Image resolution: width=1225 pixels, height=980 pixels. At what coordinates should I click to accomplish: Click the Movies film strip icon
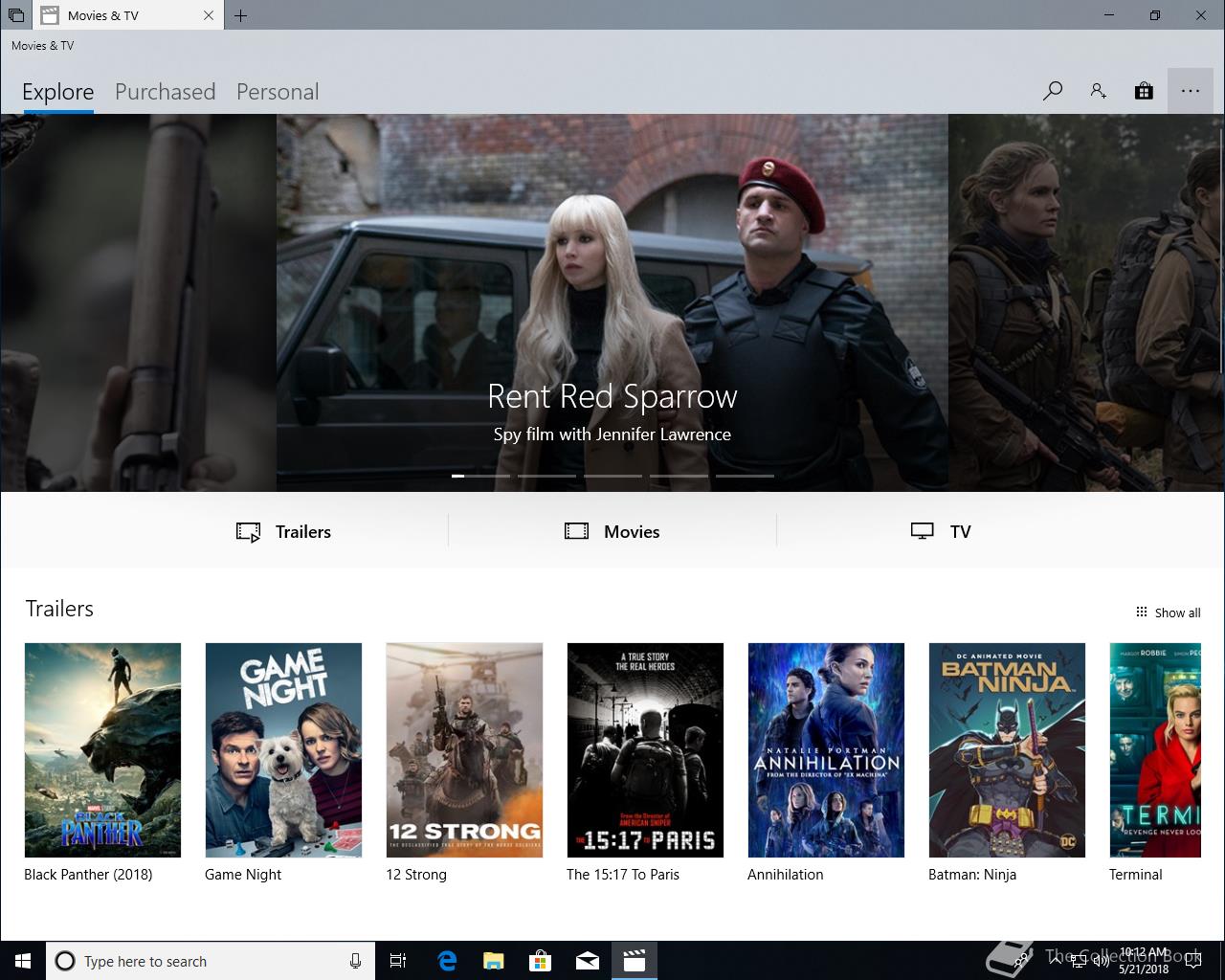(576, 531)
